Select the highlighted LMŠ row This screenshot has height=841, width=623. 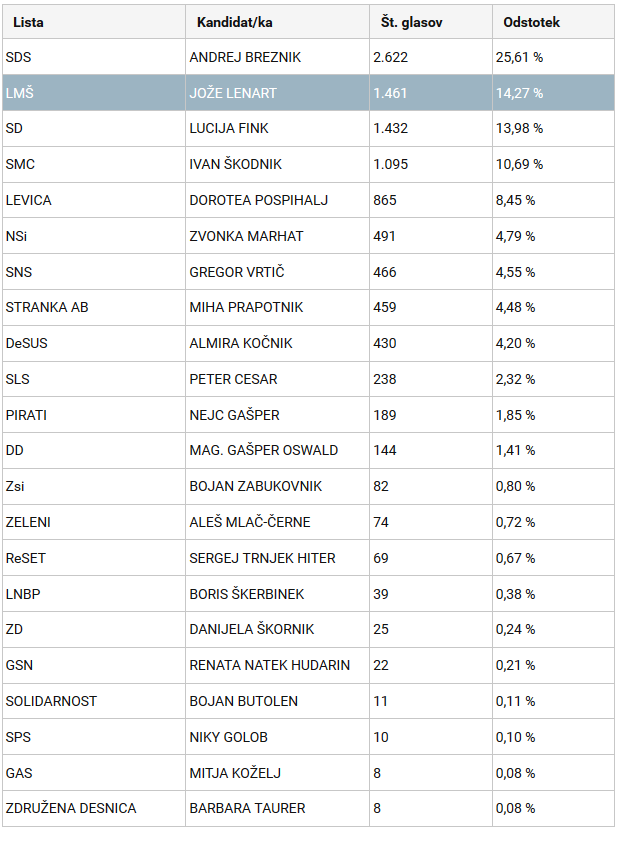coord(308,93)
